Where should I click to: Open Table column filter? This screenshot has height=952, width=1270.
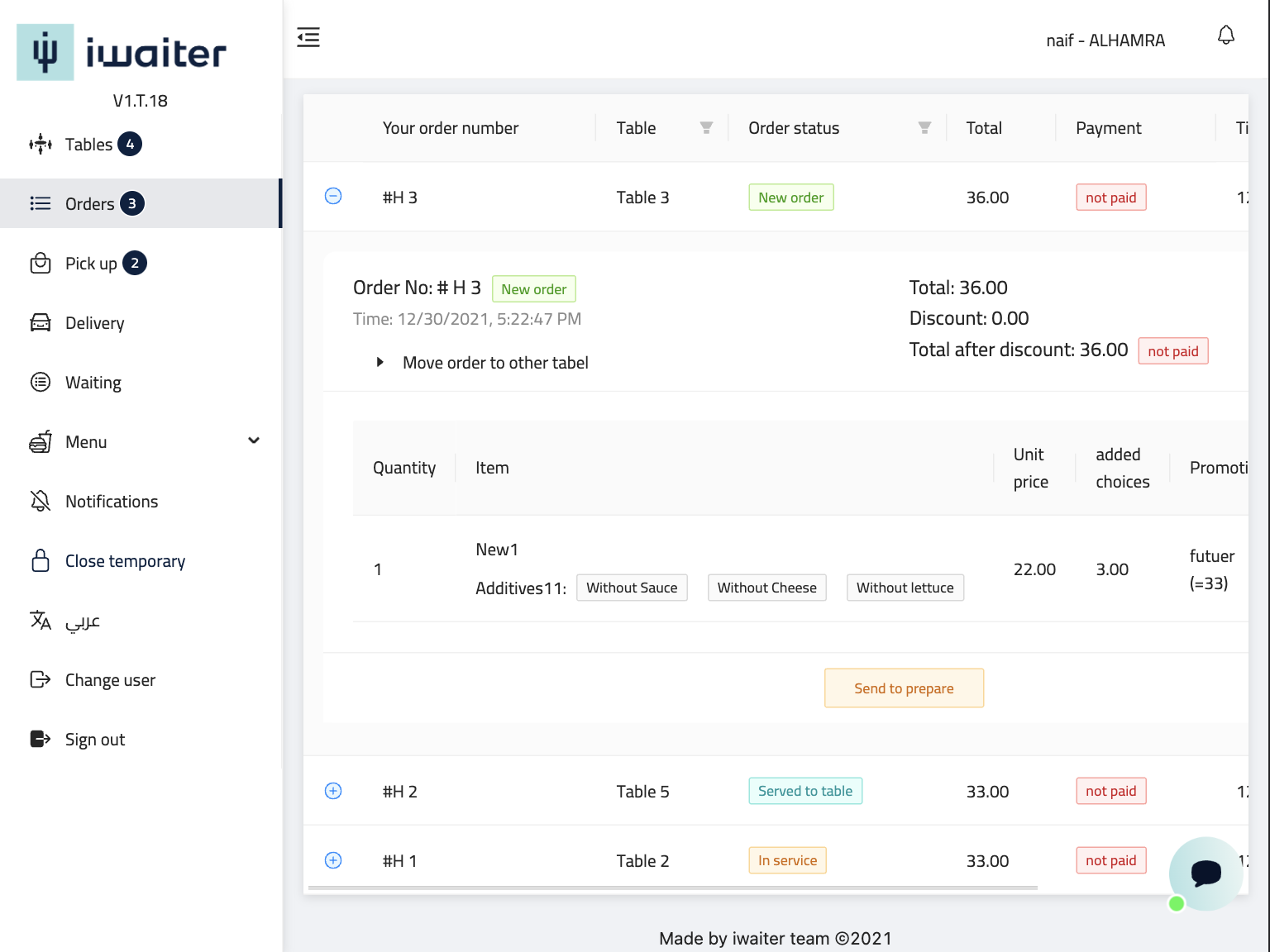[x=706, y=128]
